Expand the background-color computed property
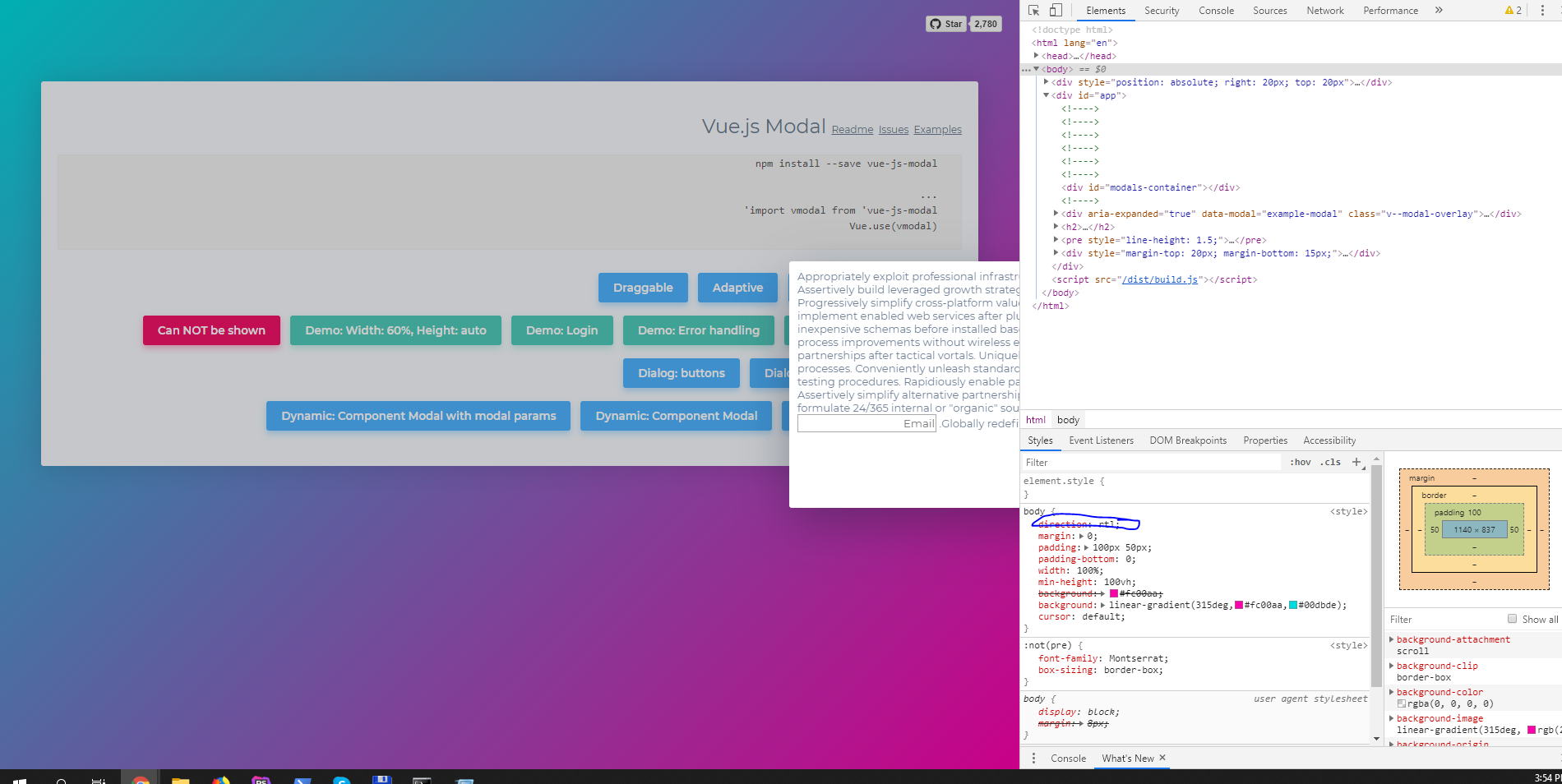 click(x=1392, y=692)
